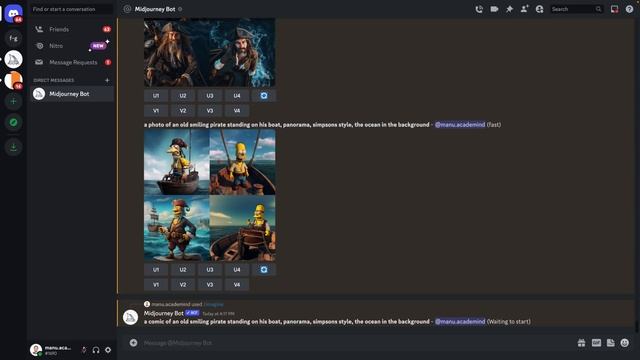Add a server with the plus icon
The image size is (640, 360).
tap(13, 101)
